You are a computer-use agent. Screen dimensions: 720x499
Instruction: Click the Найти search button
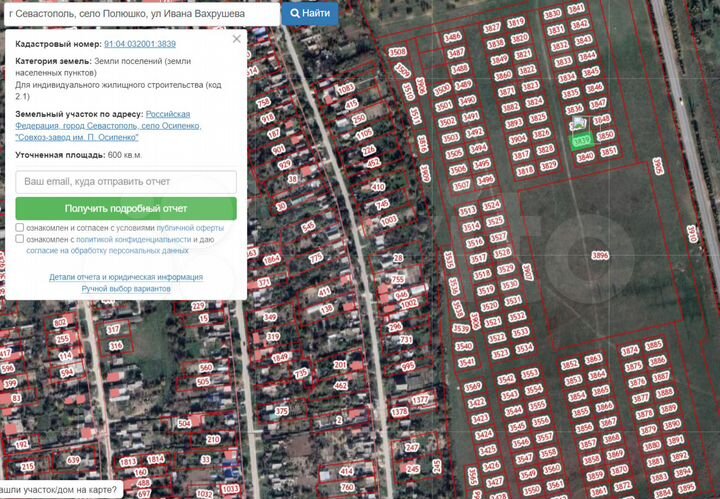pyautogui.click(x=309, y=13)
